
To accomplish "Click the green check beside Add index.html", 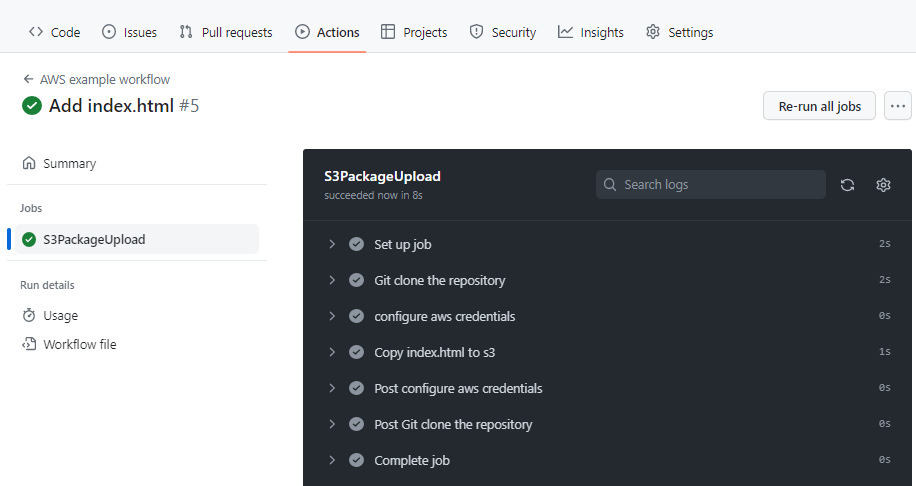I will [x=32, y=106].
